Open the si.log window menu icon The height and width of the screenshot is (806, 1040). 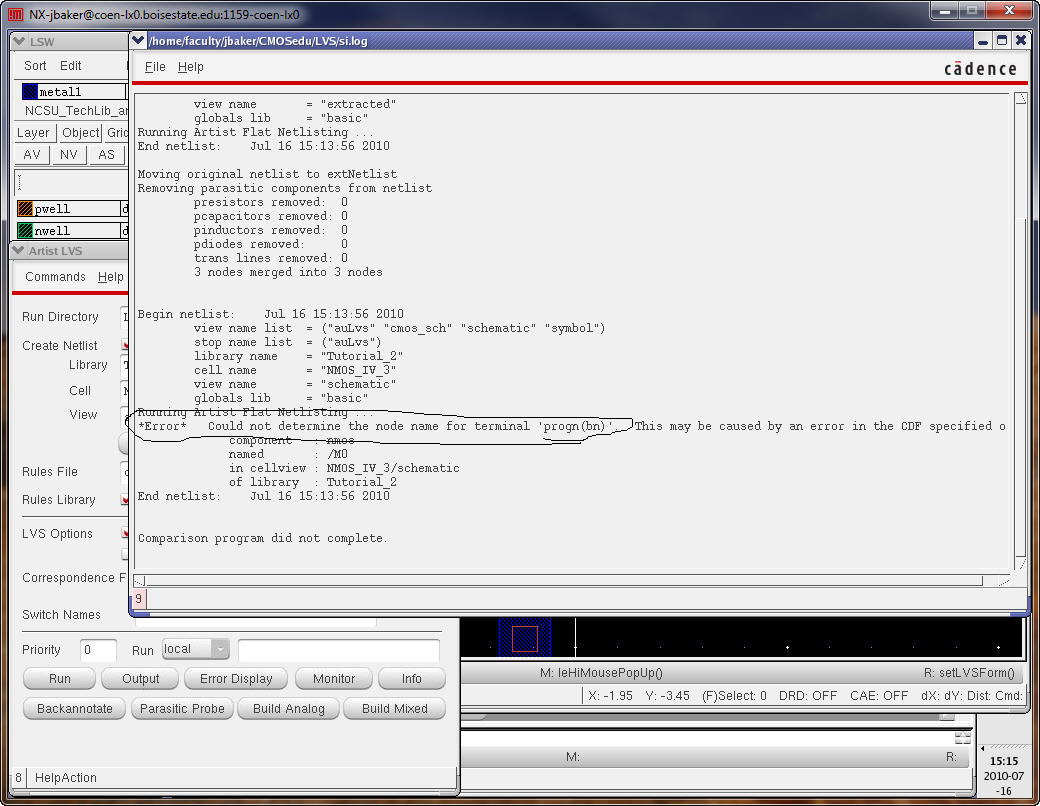(x=139, y=41)
